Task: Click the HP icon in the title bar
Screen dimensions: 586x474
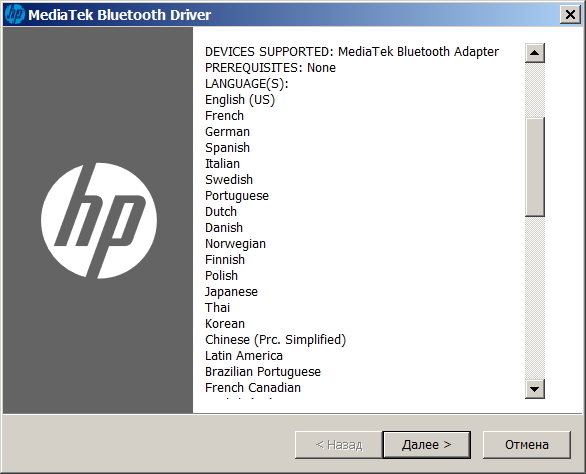Action: 15,15
